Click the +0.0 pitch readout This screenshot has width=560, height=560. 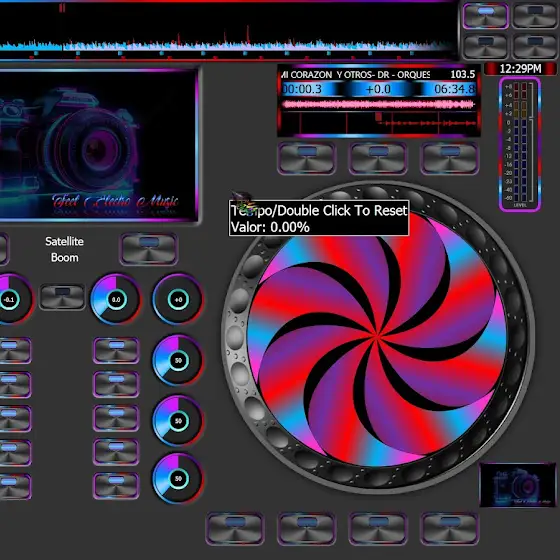tap(378, 89)
